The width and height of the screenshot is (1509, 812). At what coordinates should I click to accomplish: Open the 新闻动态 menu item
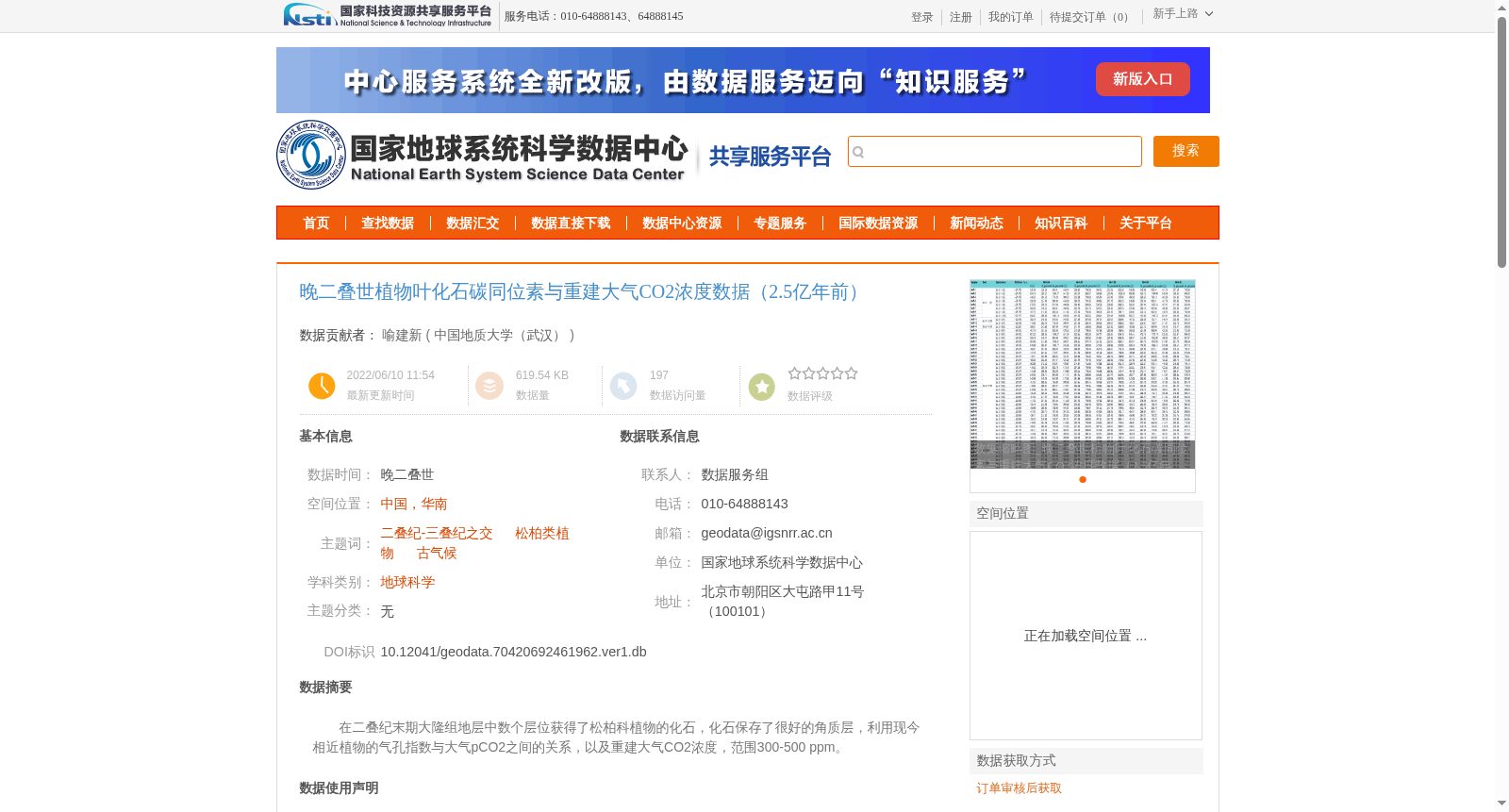pos(976,224)
